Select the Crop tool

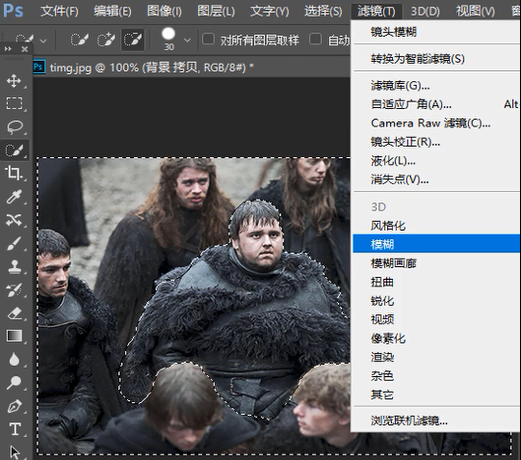pos(14,173)
